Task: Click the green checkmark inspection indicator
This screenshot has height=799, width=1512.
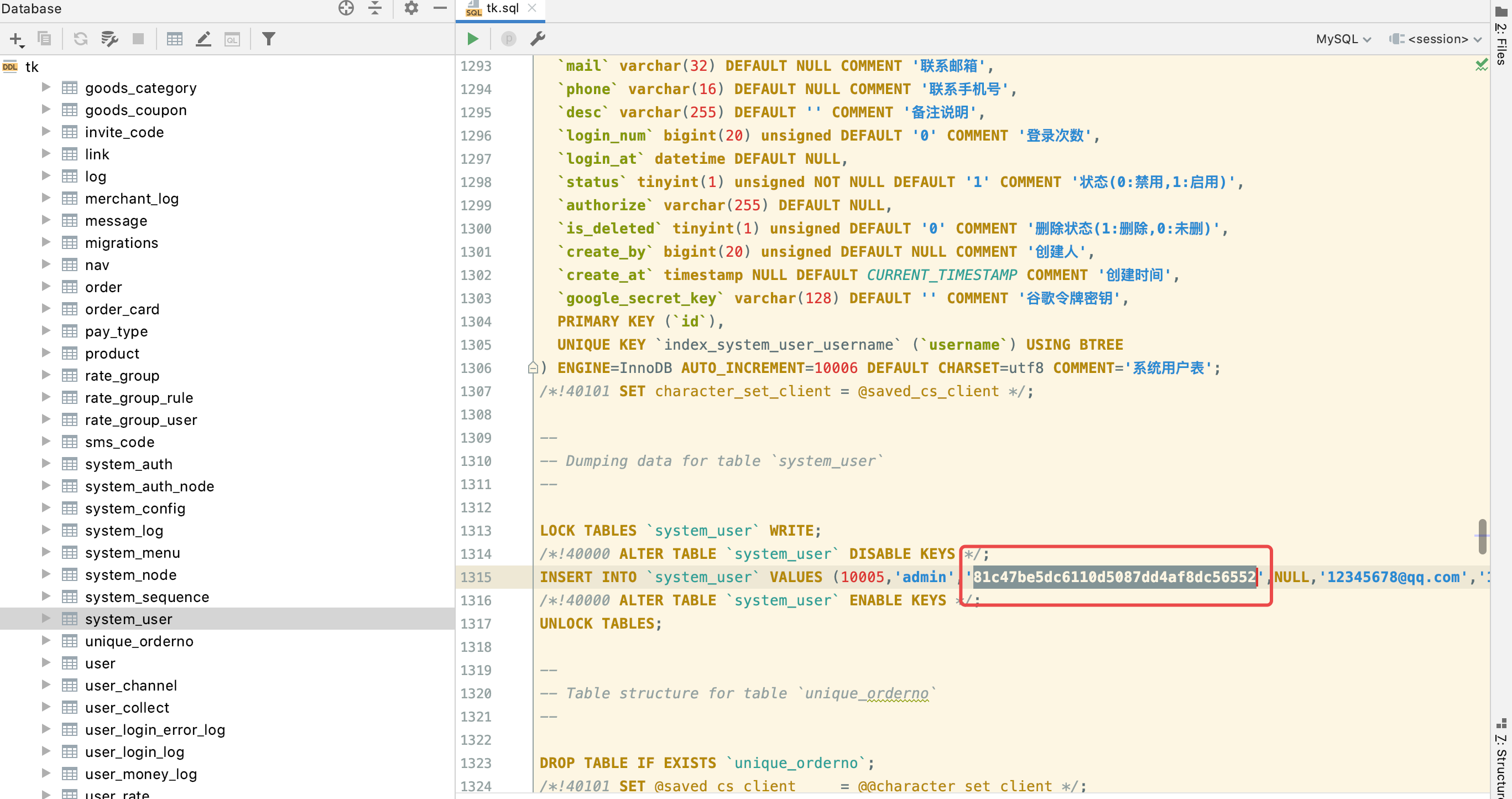Action: [x=1482, y=65]
